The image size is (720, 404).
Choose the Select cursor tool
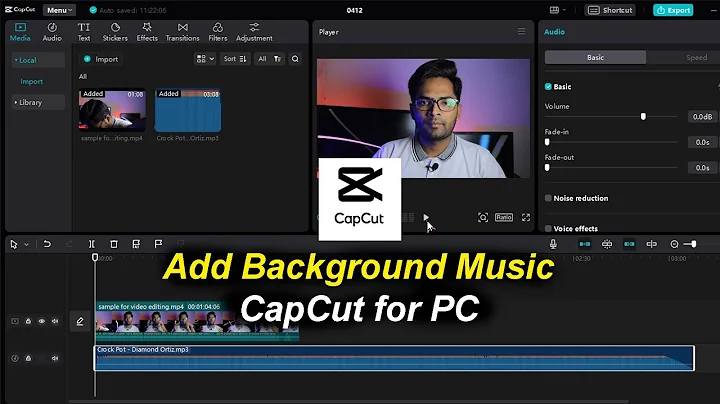pos(13,244)
